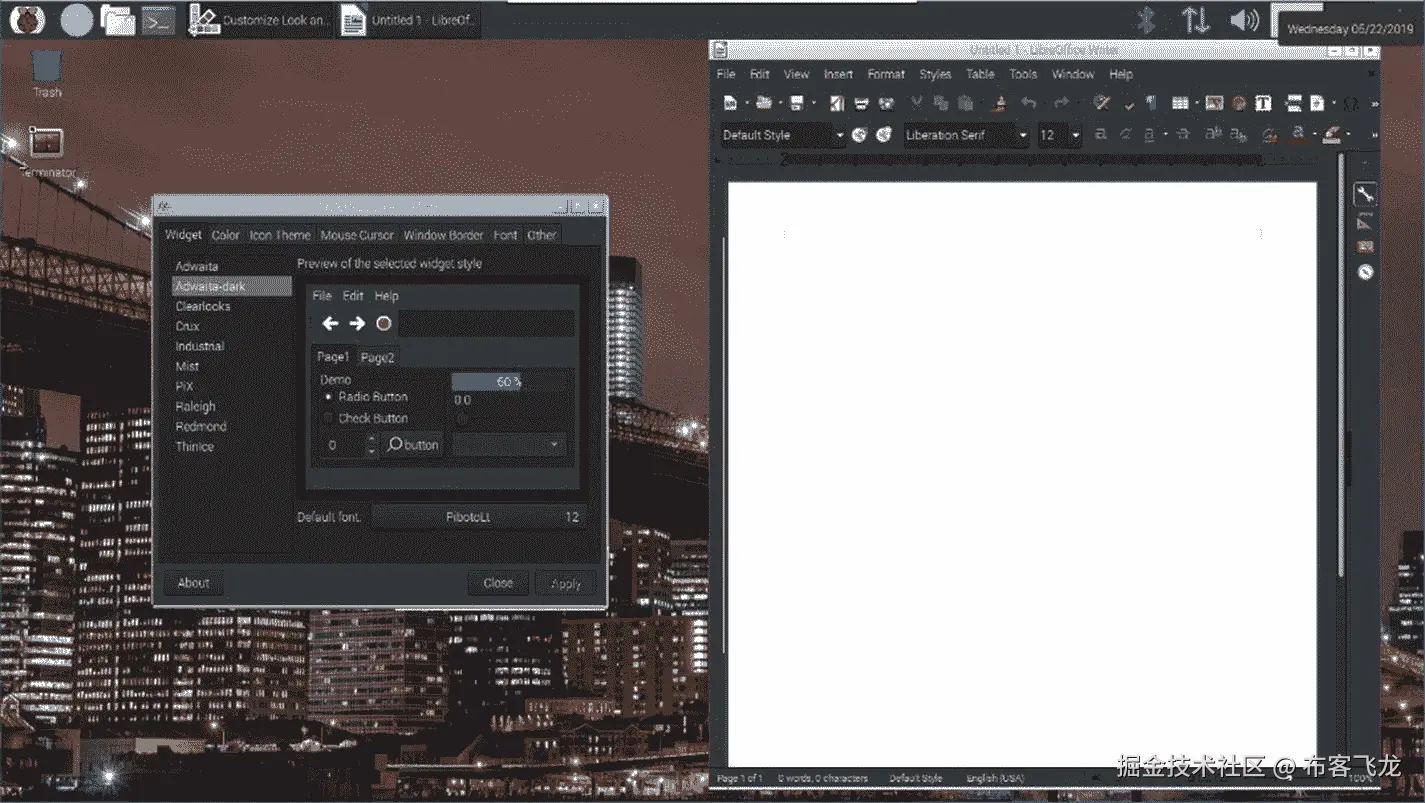The image size is (1425, 803).
Task: Select the Clearlooks theme in the list
Action: pyautogui.click(x=203, y=306)
